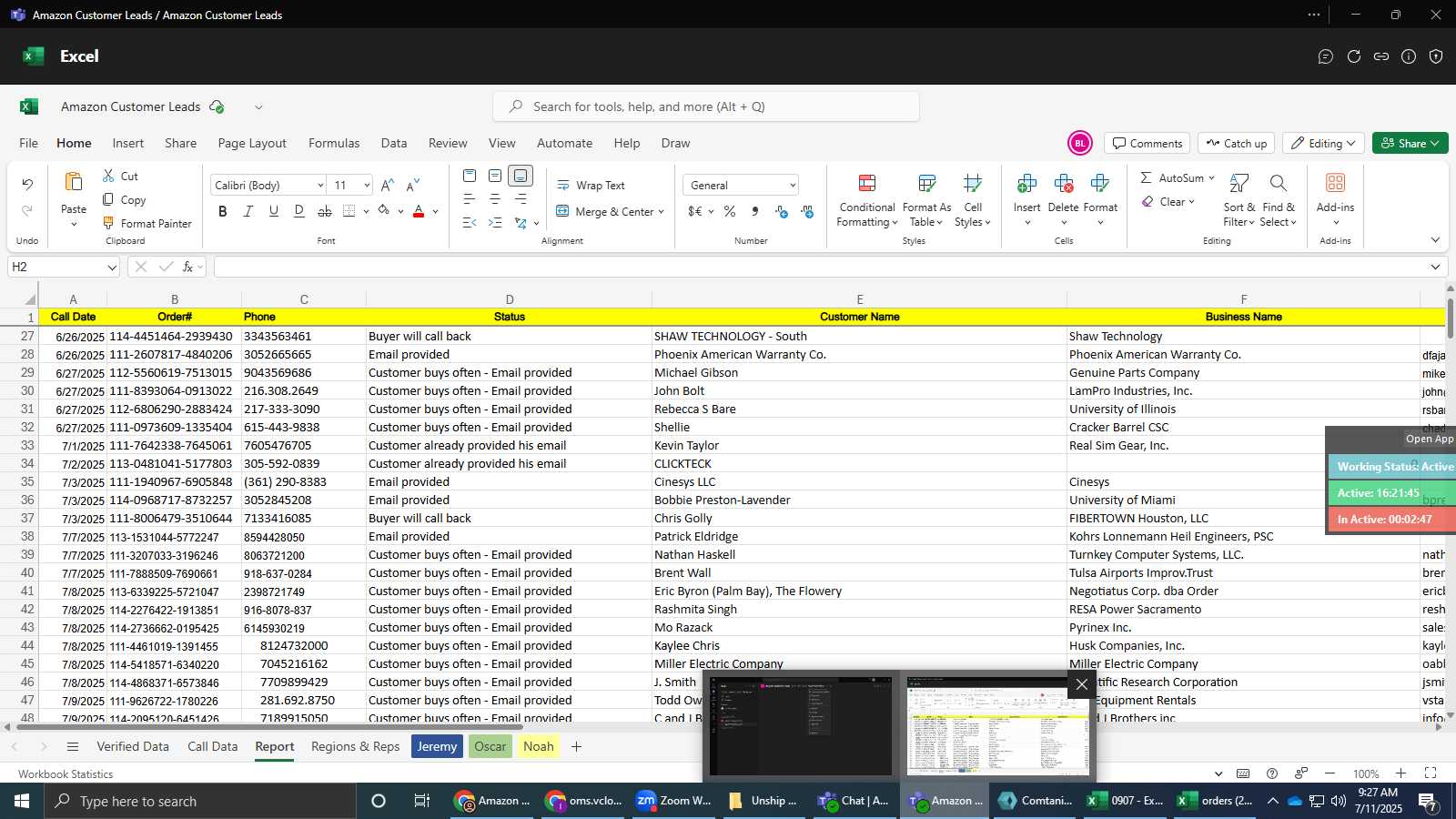The height and width of the screenshot is (819, 1456).
Task: Expand the Clear dropdown
Action: [x=1191, y=202]
